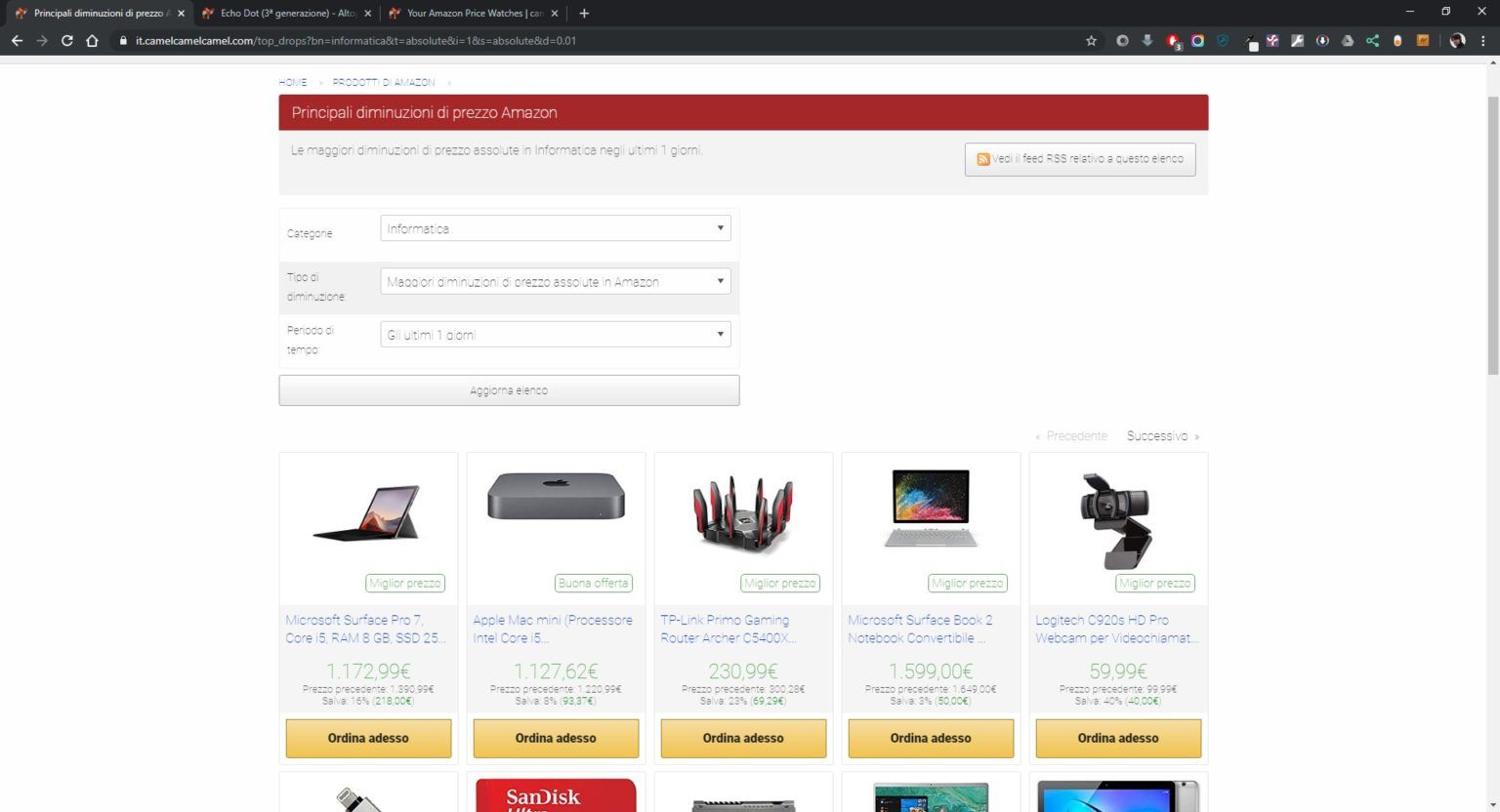Image resolution: width=1500 pixels, height=812 pixels.
Task: Click the blue shield extension icon
Action: tap(1223, 41)
